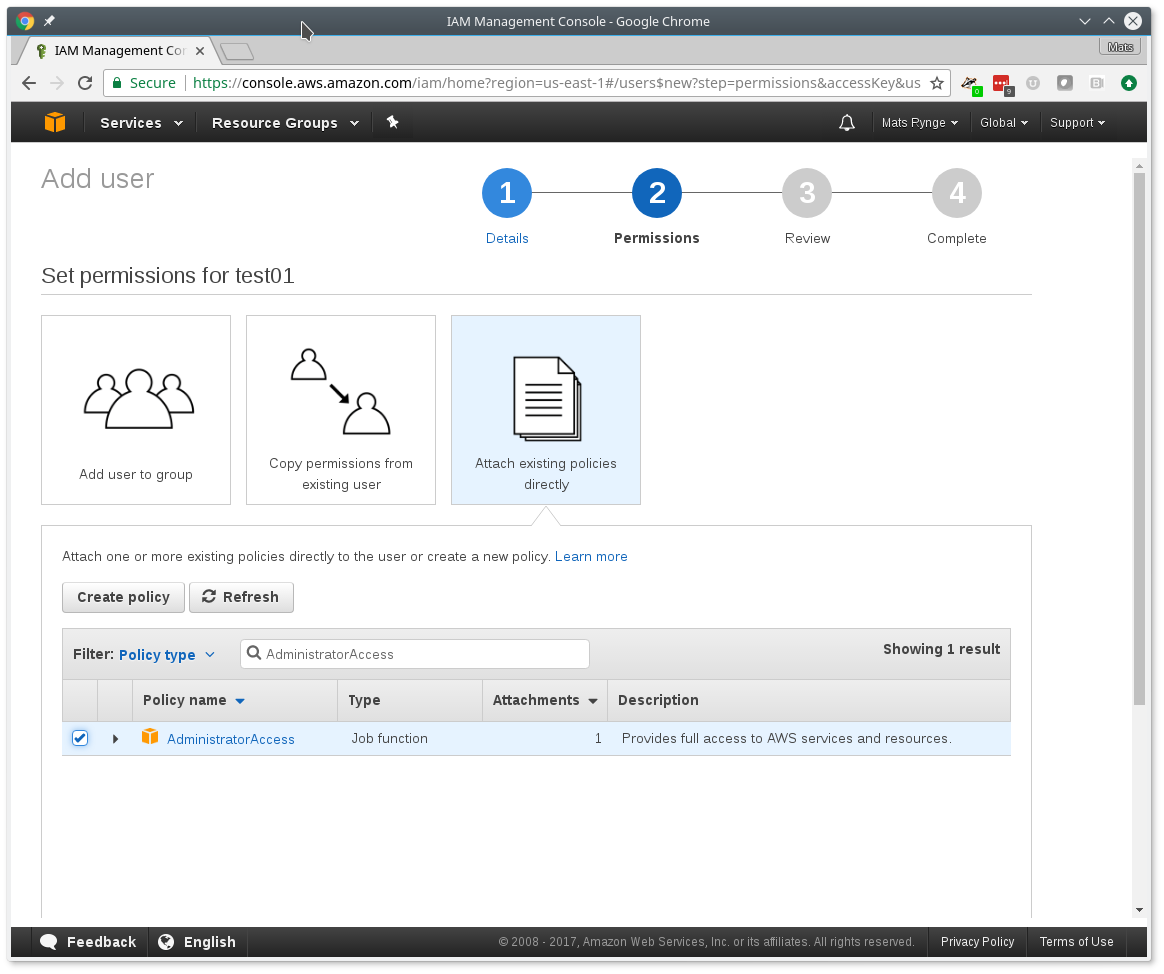Open the Privacy Policy link
This screenshot has height=974, width=1164.
tap(977, 942)
